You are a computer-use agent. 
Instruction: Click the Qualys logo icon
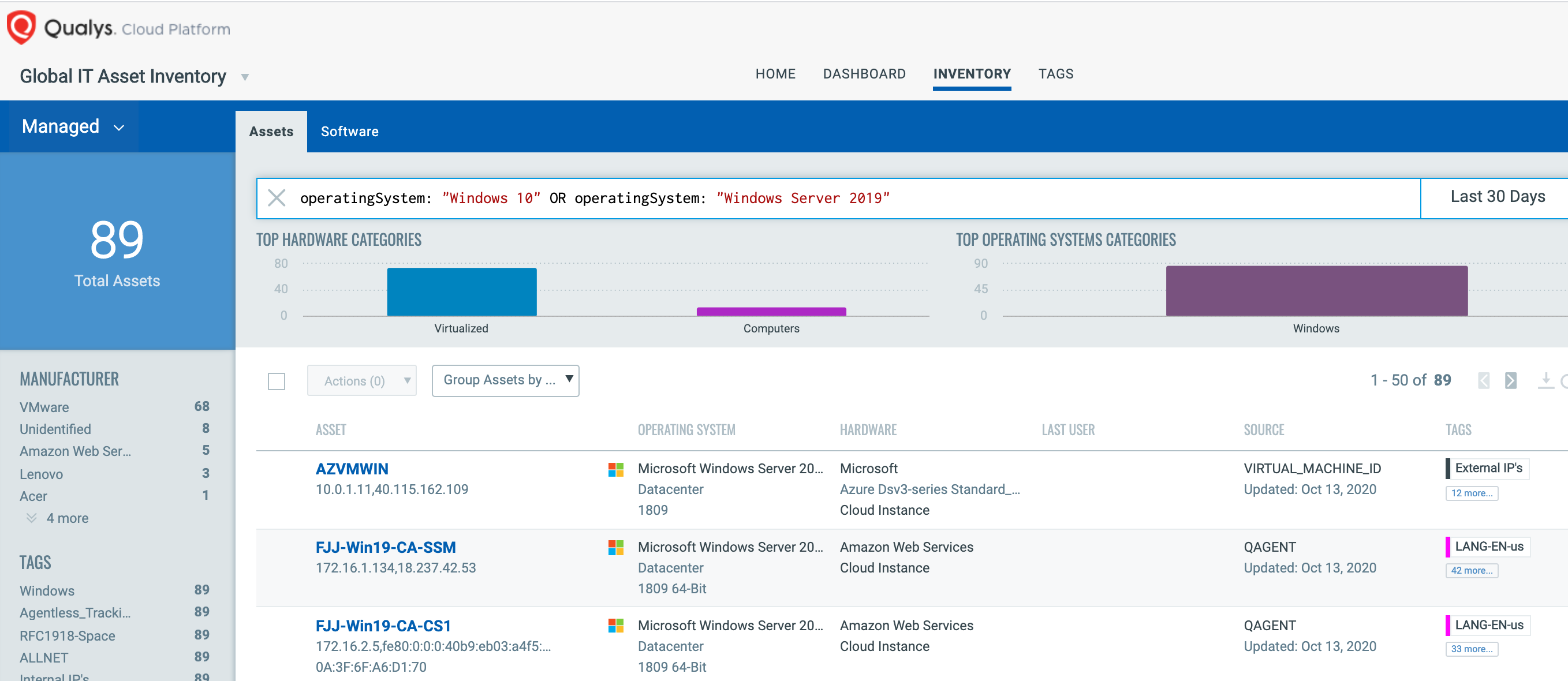point(21,27)
